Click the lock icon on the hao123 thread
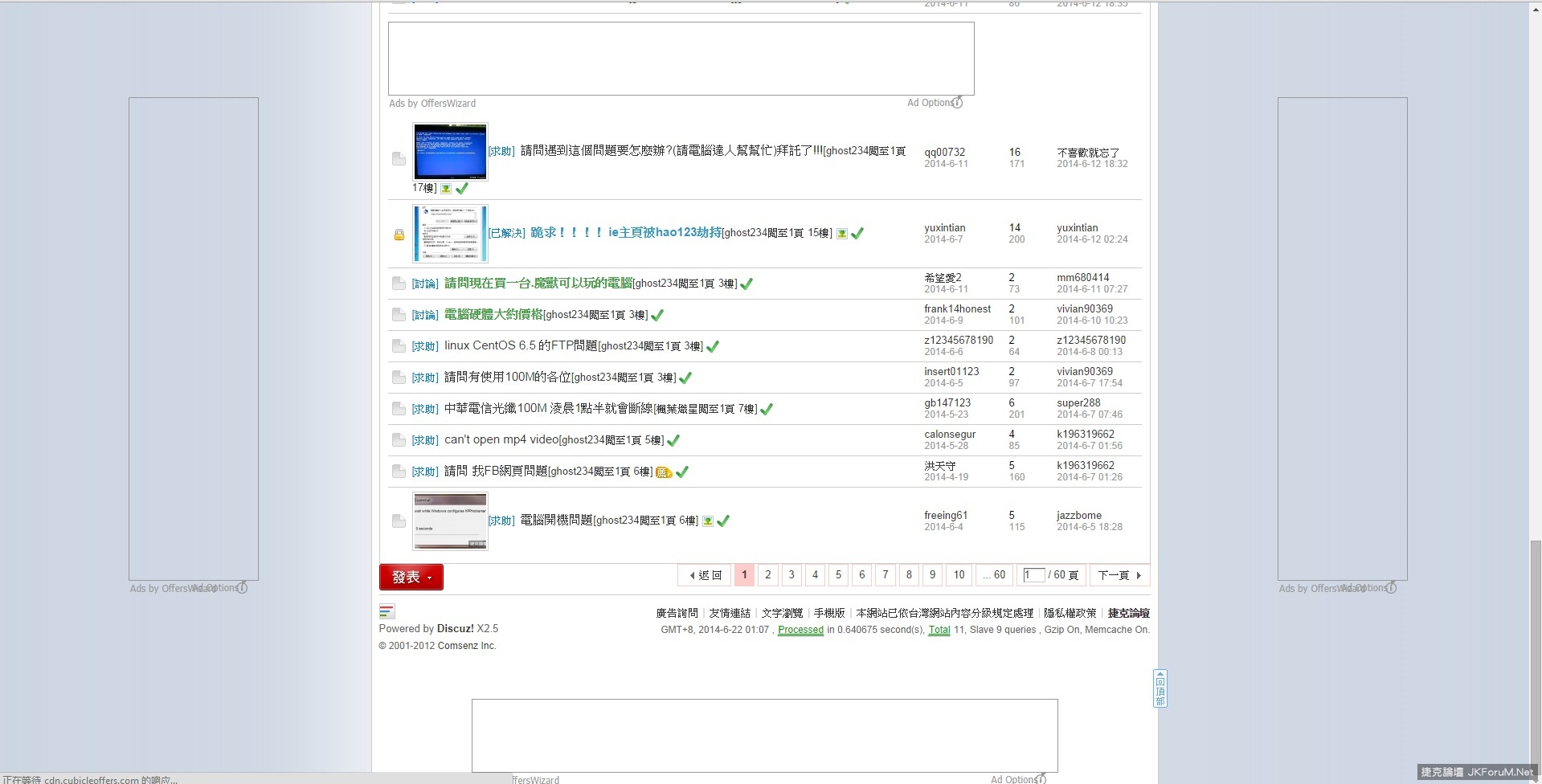The image size is (1542, 784). [x=399, y=235]
